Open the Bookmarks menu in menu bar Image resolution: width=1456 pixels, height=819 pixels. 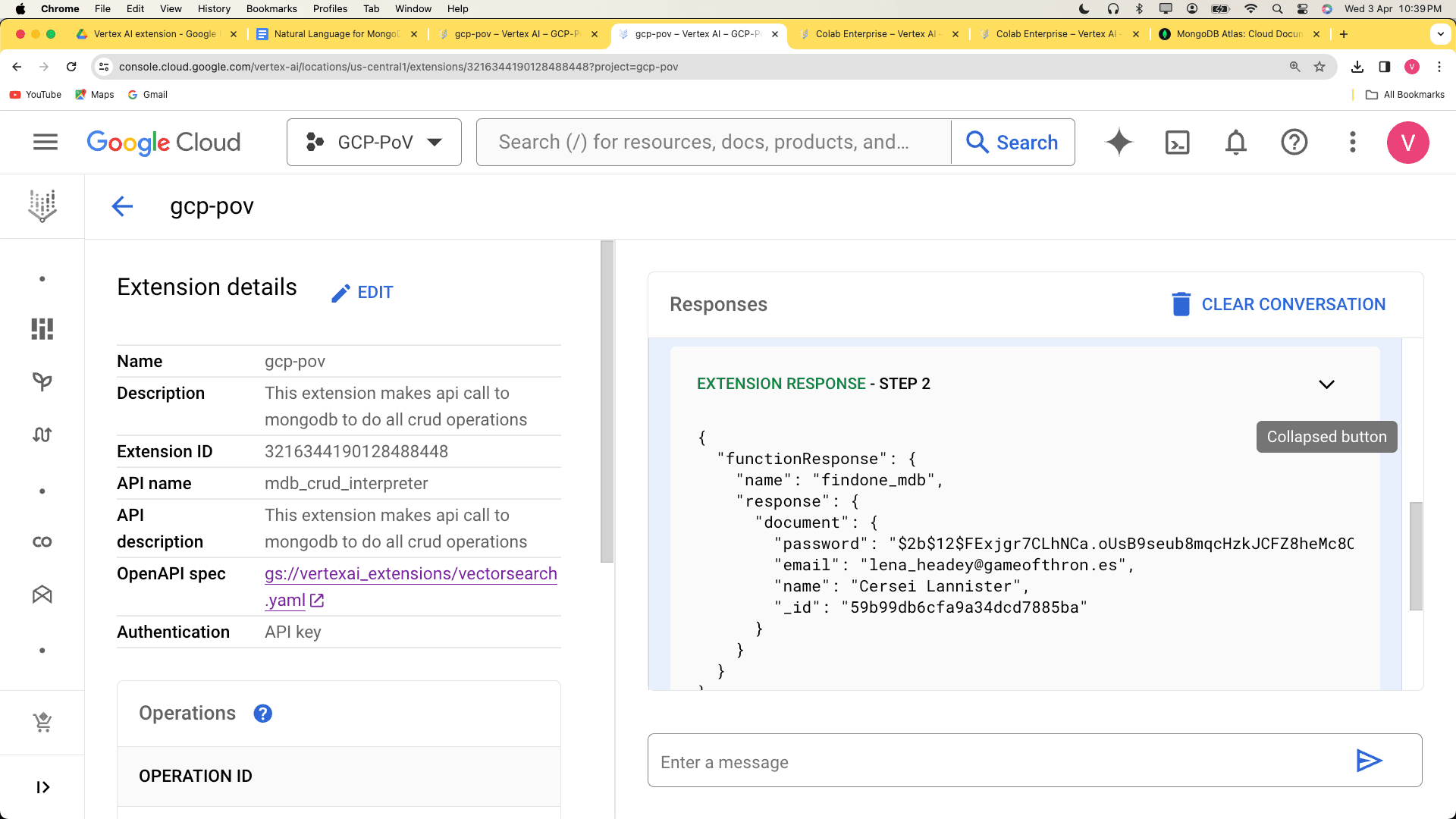271,9
